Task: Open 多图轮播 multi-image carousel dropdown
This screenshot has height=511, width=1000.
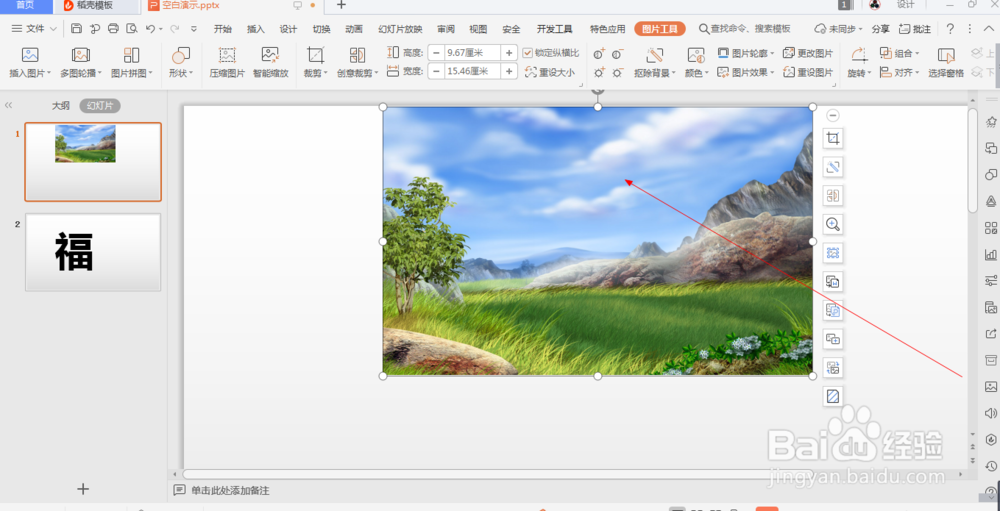Action: coord(81,63)
